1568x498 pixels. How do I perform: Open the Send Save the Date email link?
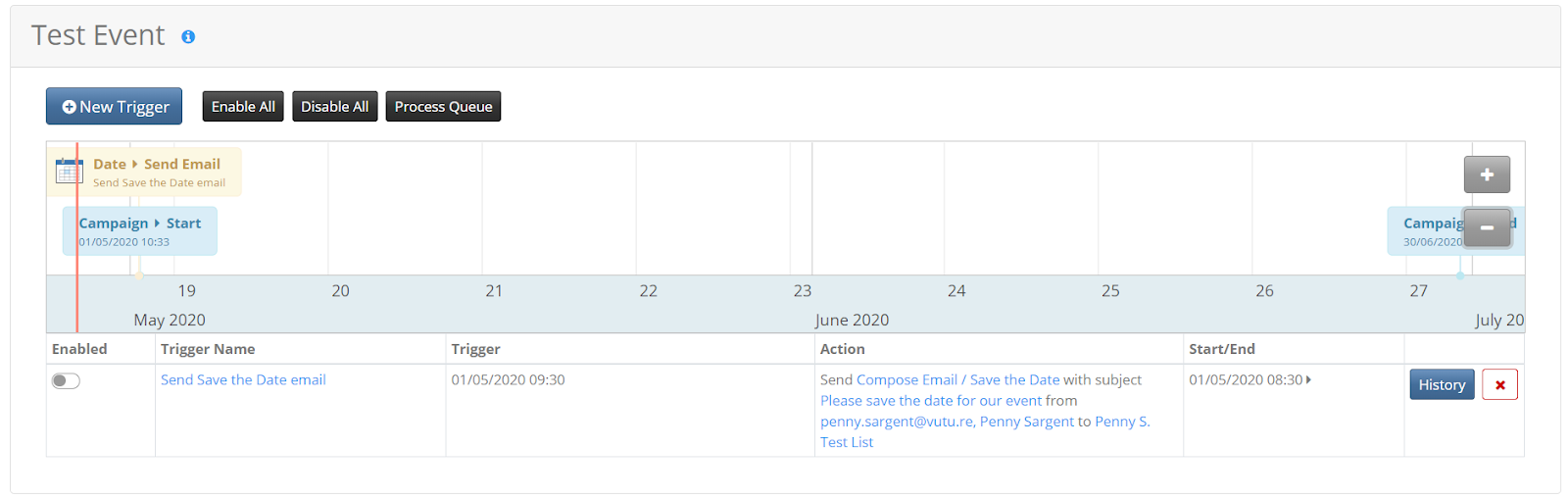click(x=243, y=380)
